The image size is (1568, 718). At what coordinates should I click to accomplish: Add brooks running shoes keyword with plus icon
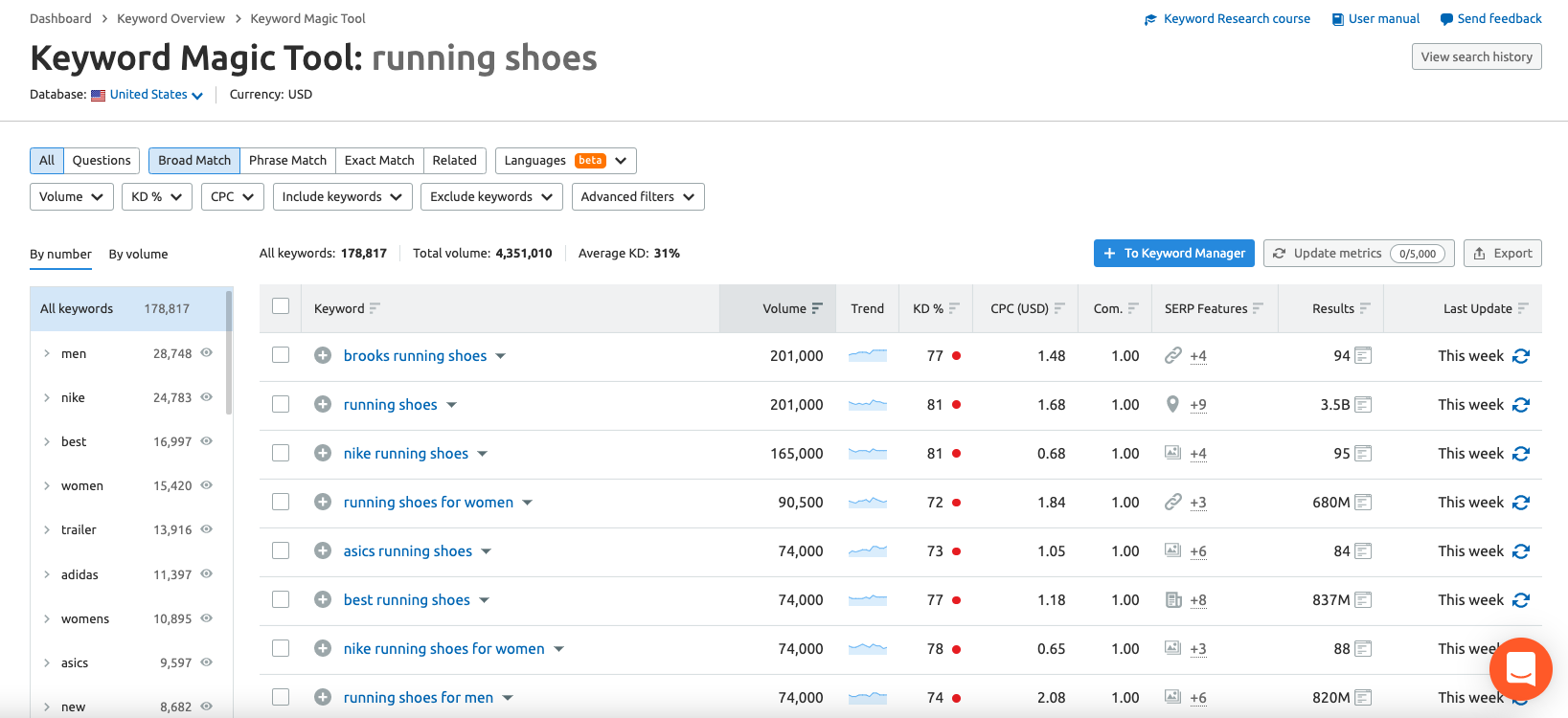[x=323, y=355]
